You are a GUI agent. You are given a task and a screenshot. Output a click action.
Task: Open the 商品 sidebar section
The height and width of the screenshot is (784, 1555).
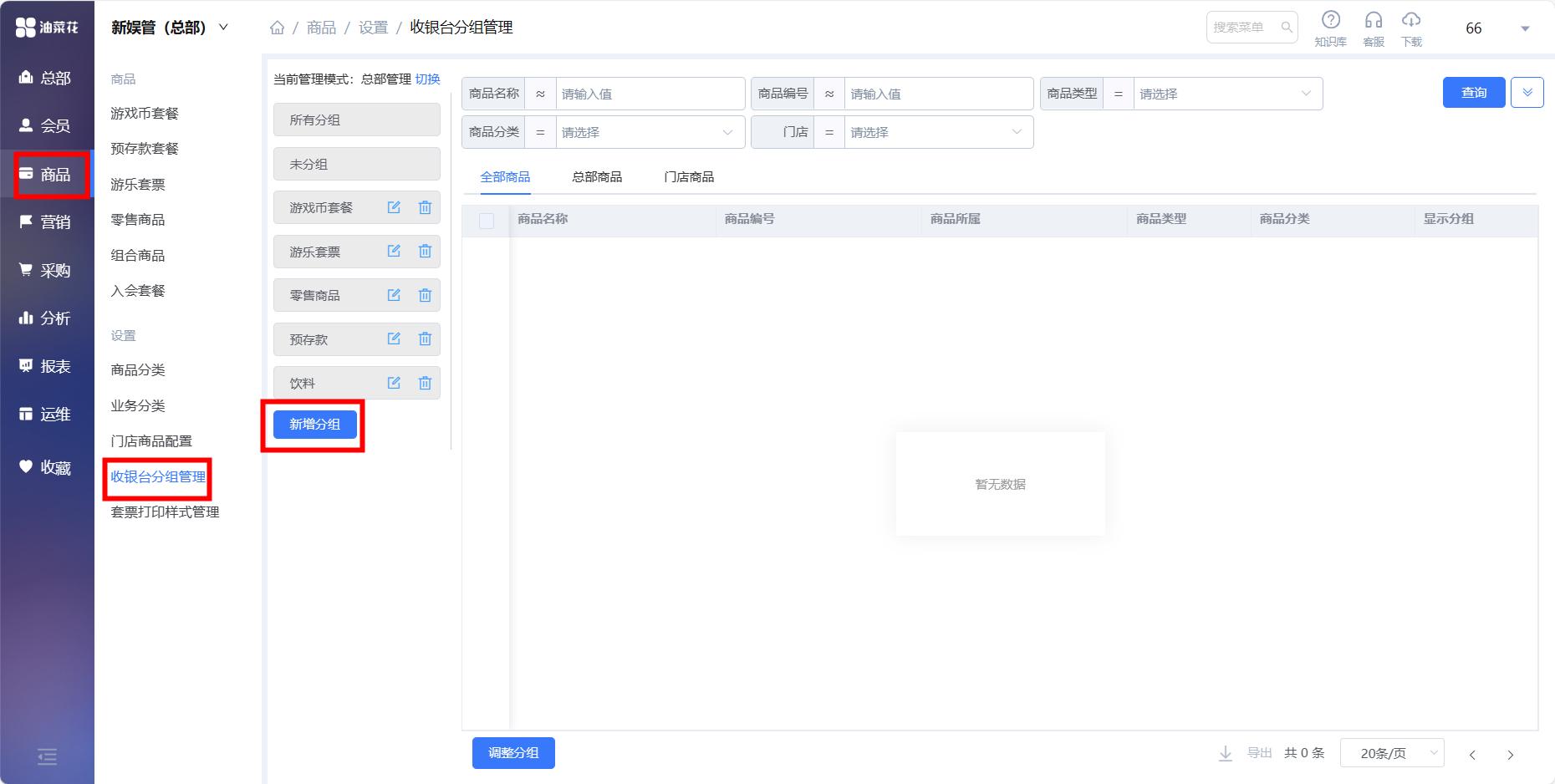46,174
